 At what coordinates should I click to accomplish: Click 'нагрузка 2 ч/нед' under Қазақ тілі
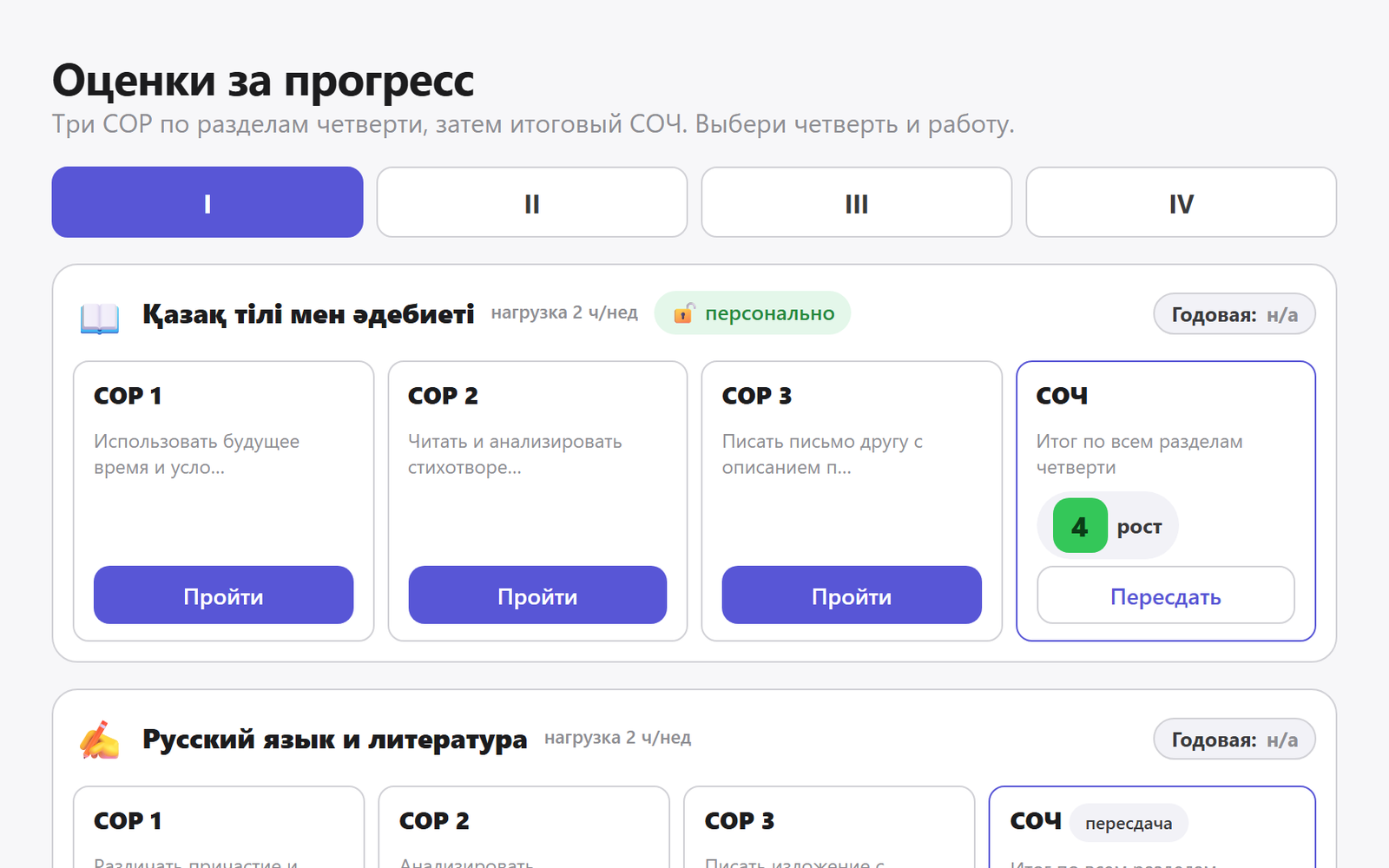[x=564, y=312]
